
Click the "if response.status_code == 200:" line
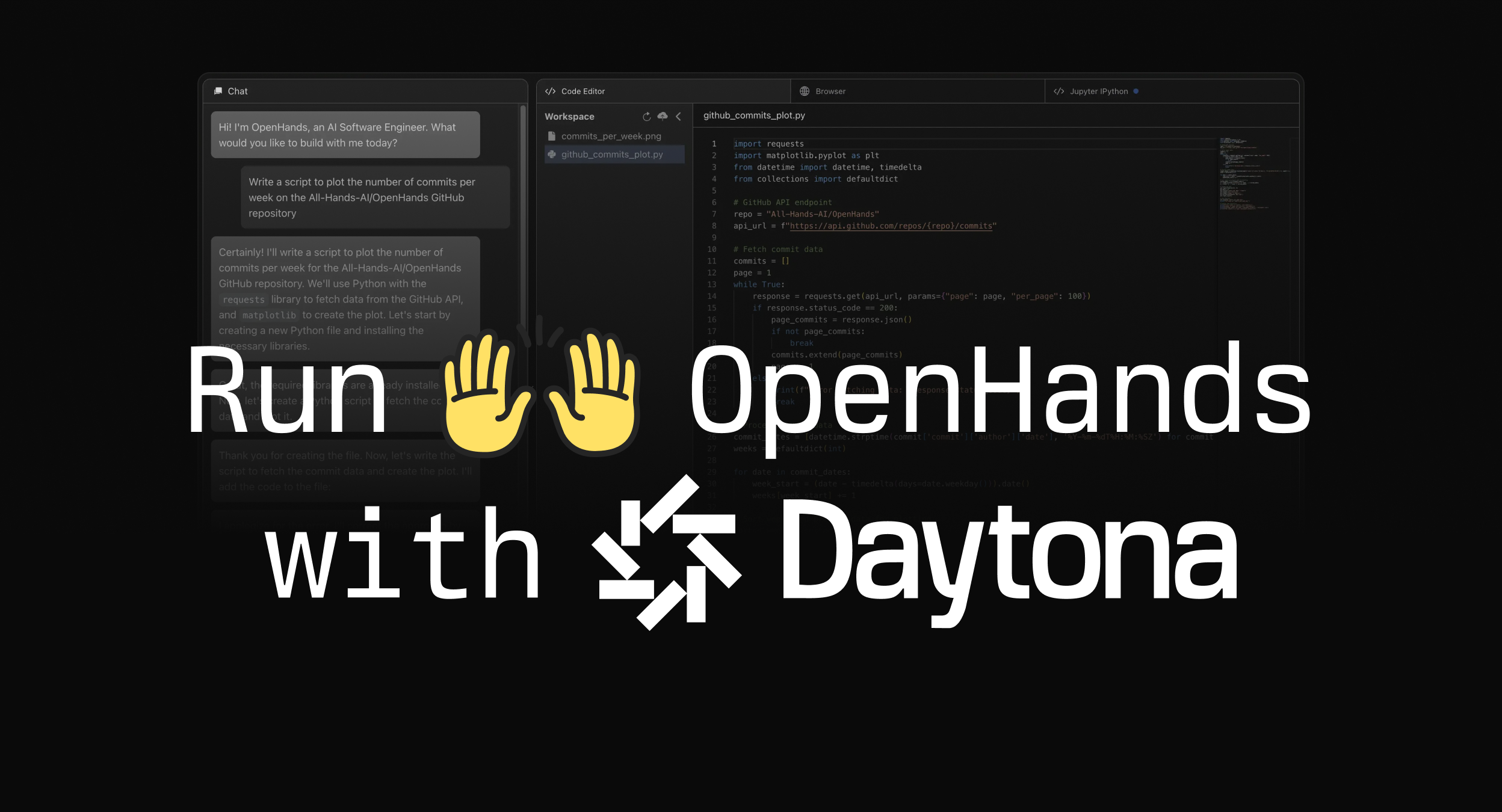click(825, 308)
